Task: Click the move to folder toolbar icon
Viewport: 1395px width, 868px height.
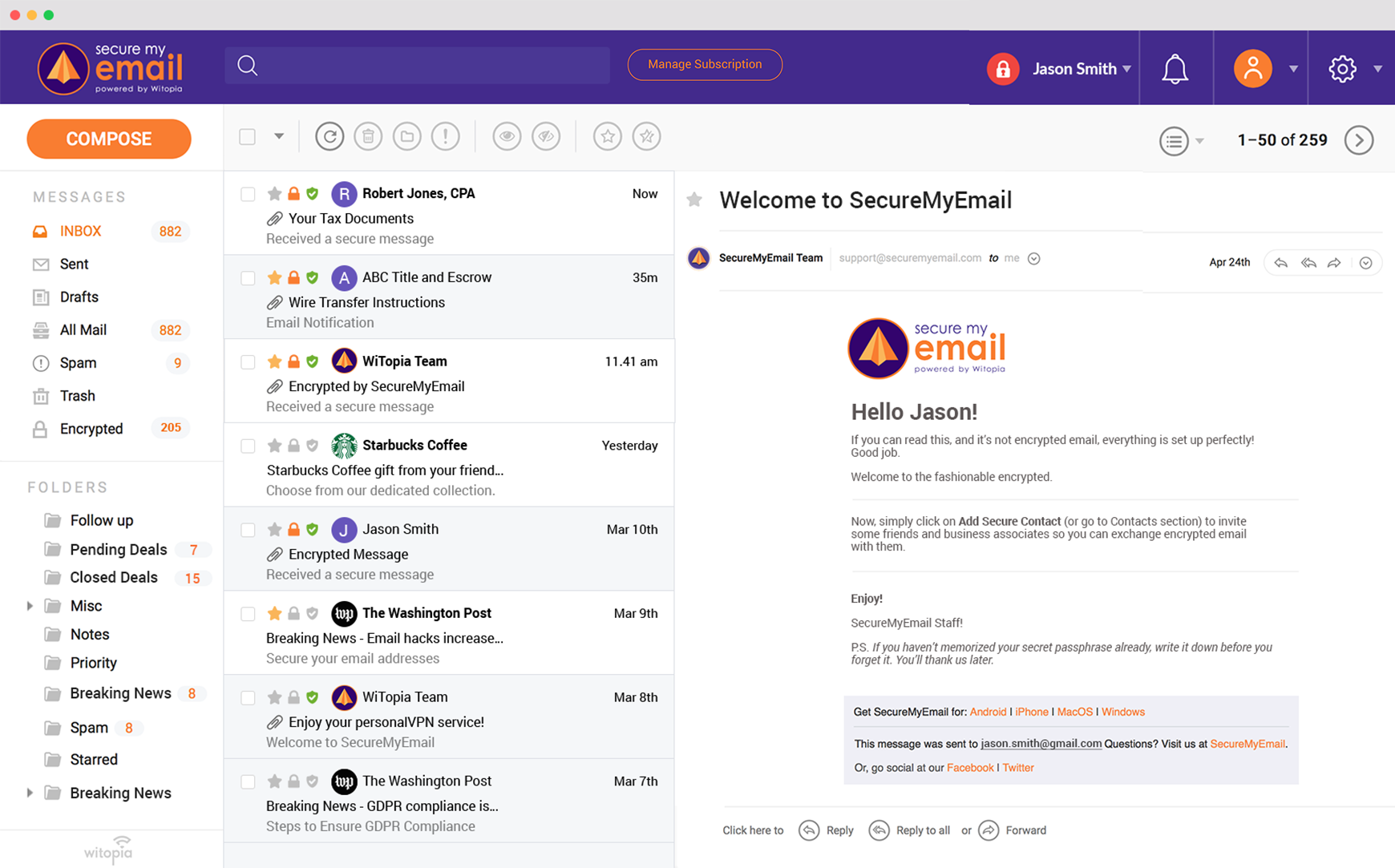Action: 406,137
